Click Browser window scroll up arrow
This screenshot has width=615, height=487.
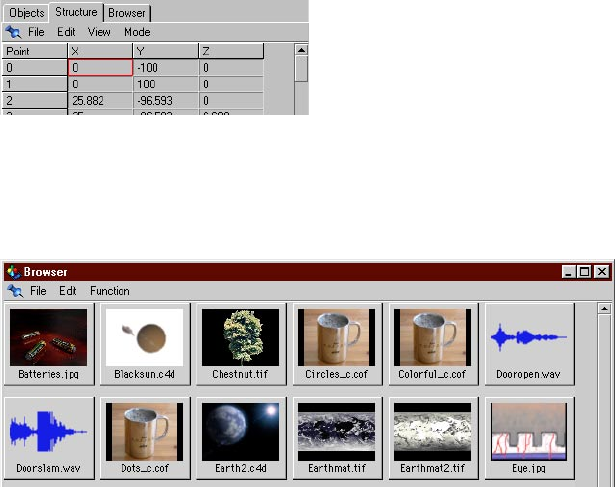tap(604, 309)
